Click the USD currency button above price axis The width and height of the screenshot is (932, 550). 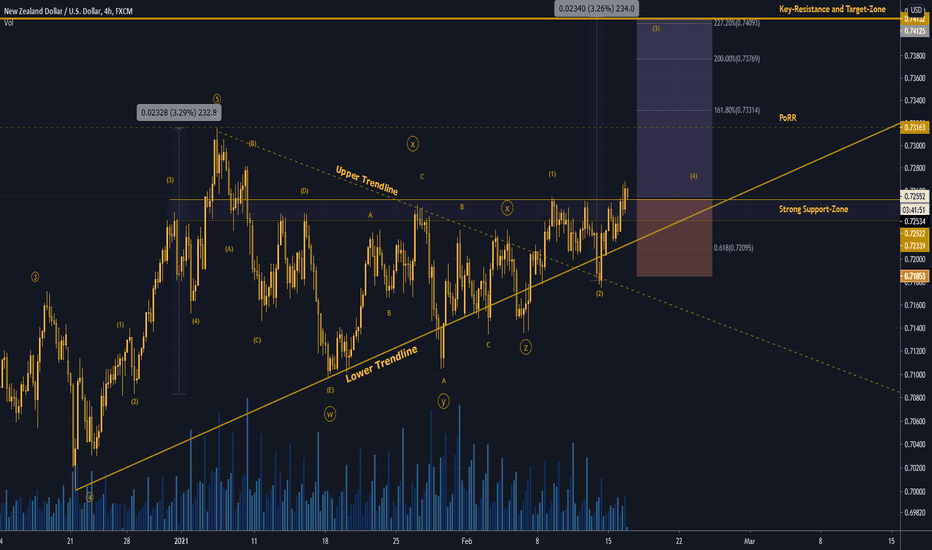[x=916, y=10]
